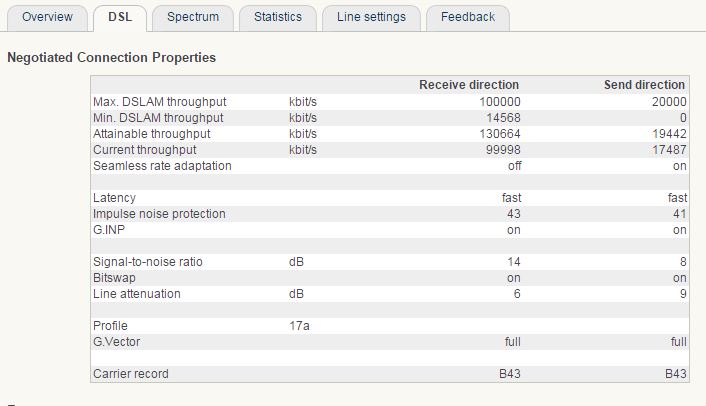Show the Feedback tab
The width and height of the screenshot is (706, 406).
467,17
